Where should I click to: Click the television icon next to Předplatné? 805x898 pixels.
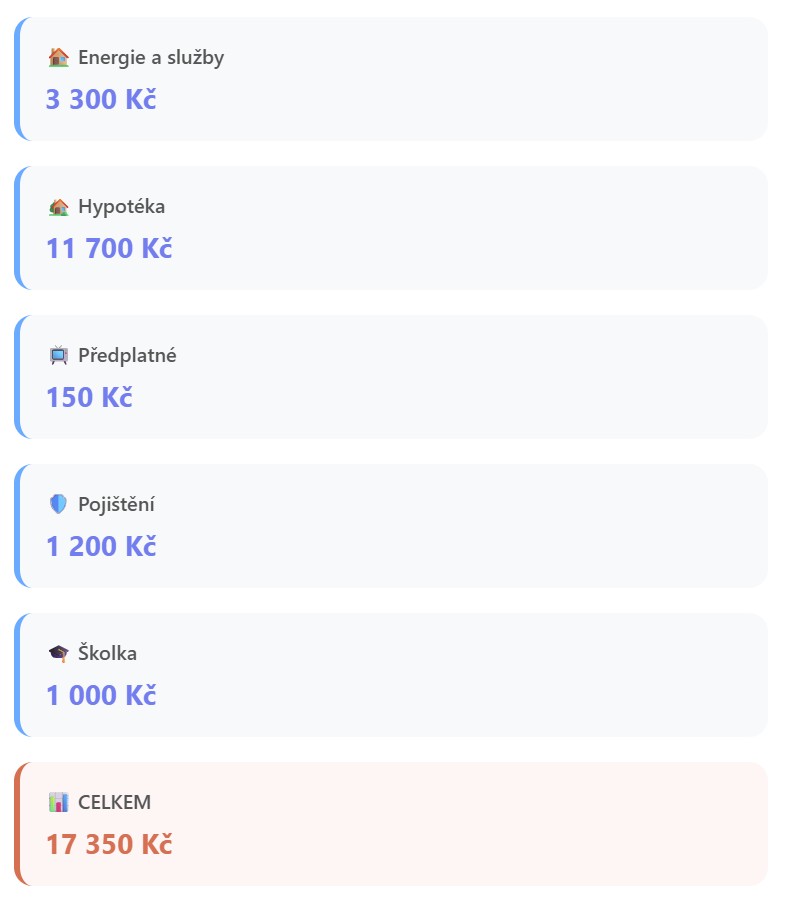58,356
